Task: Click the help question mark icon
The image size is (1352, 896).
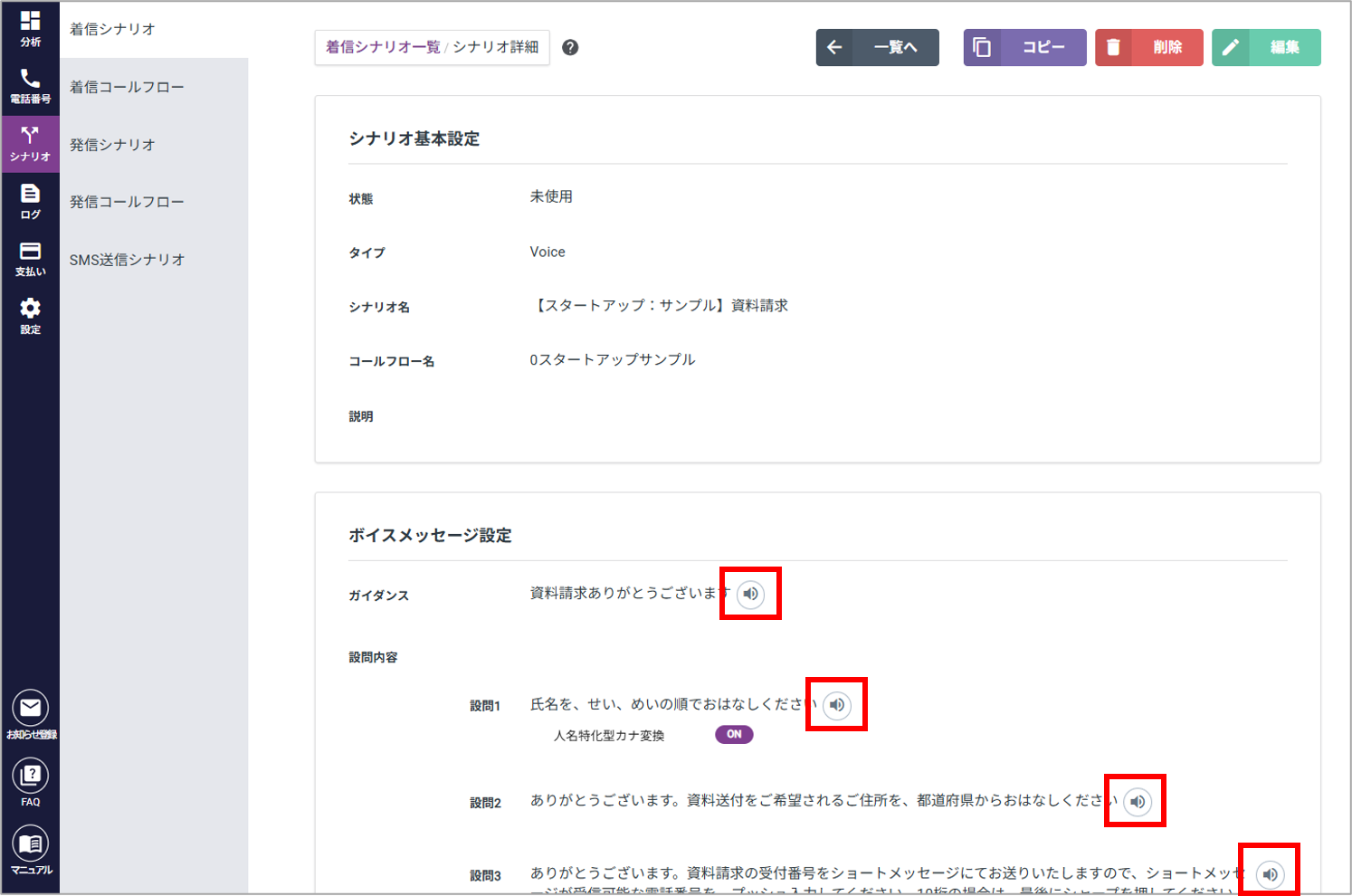Action: [570, 47]
